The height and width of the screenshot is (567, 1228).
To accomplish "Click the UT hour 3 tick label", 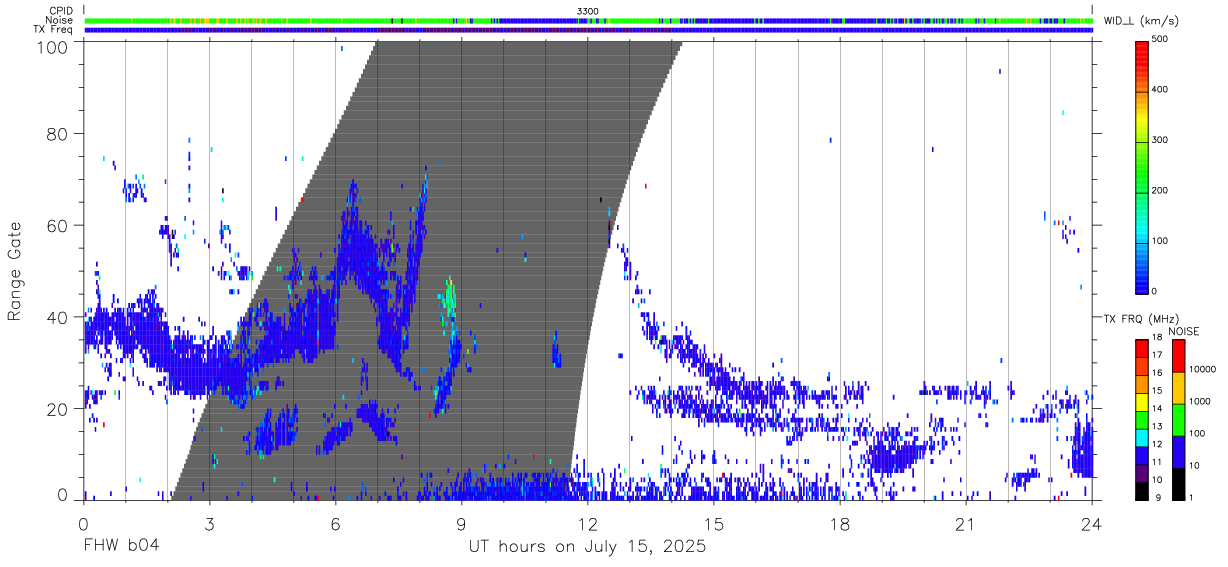I will pyautogui.click(x=209, y=524).
